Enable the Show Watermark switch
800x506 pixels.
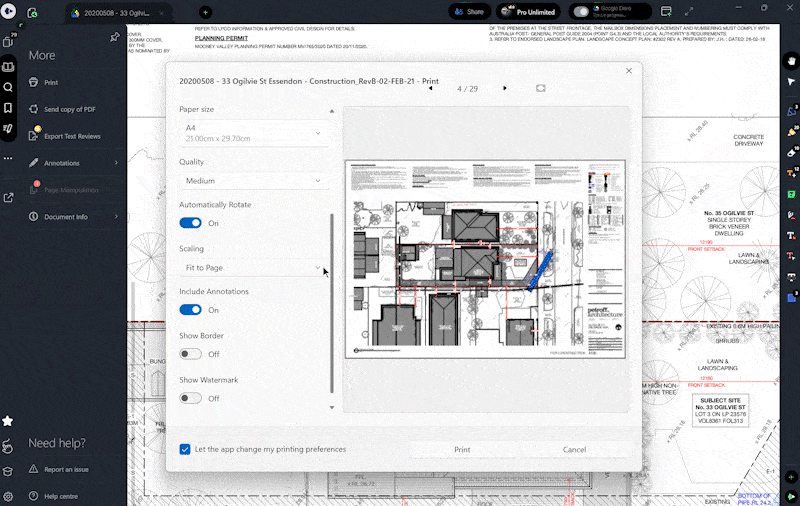point(191,398)
